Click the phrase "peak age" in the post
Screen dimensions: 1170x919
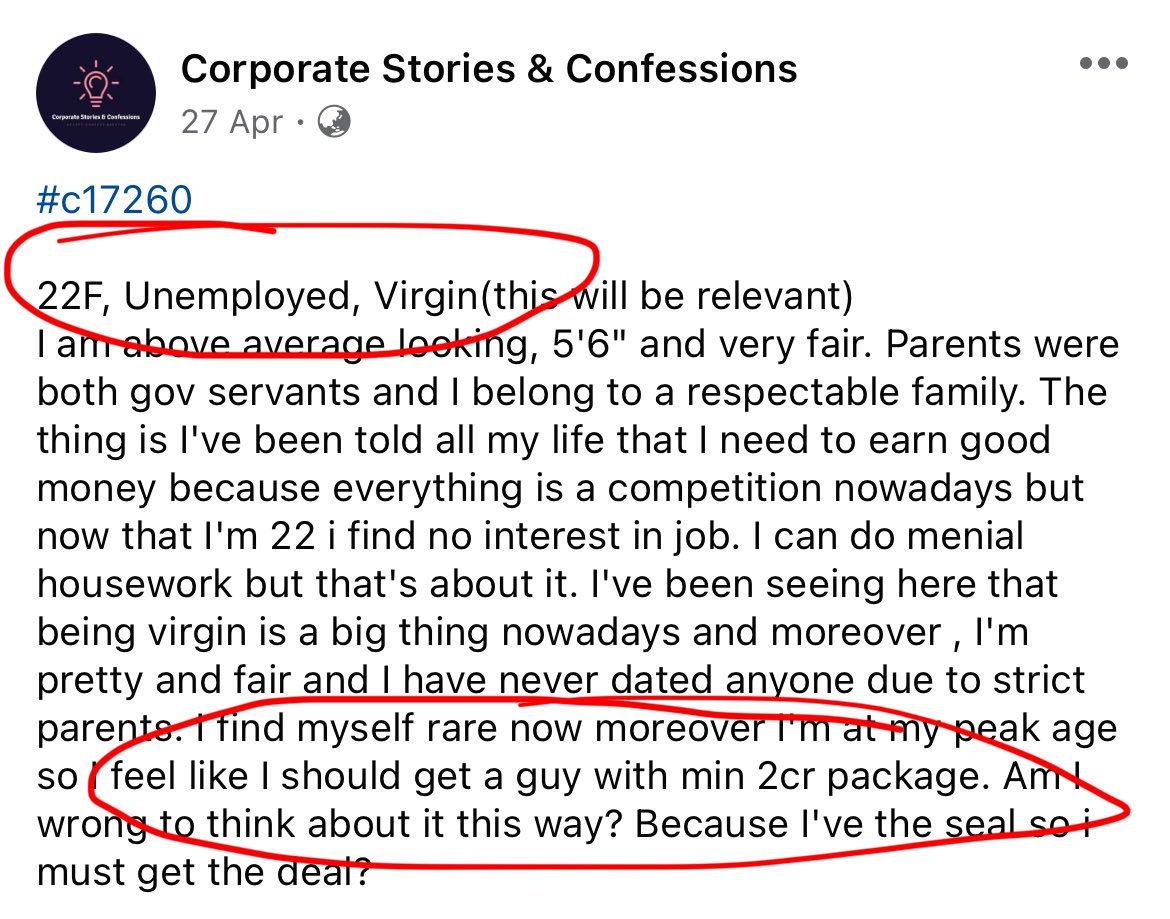pos(1036,729)
